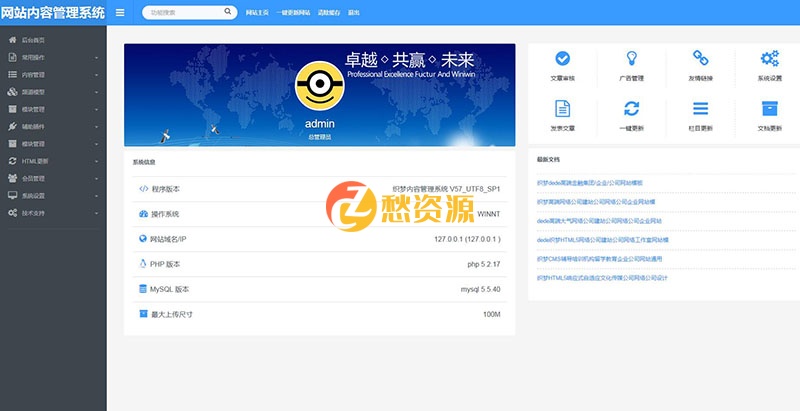Screen dimensions: 800x411
Task: Click the 网站内容管理系统 title logo
Action: [x=53, y=12]
